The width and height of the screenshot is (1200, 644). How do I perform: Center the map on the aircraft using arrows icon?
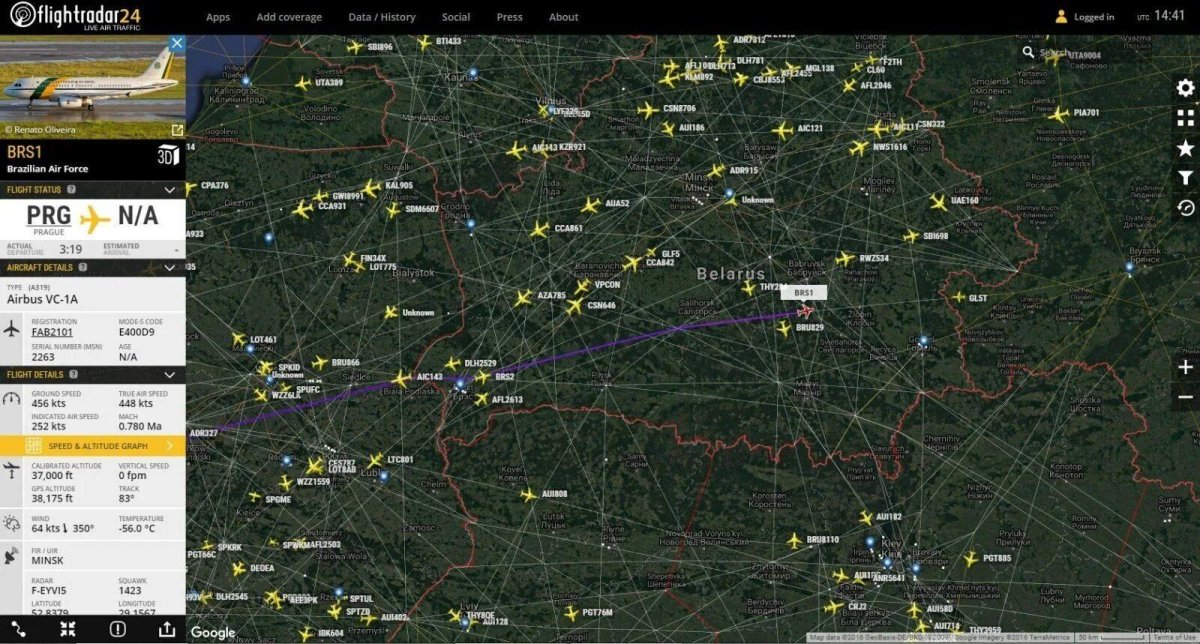pyautogui.click(x=68, y=628)
